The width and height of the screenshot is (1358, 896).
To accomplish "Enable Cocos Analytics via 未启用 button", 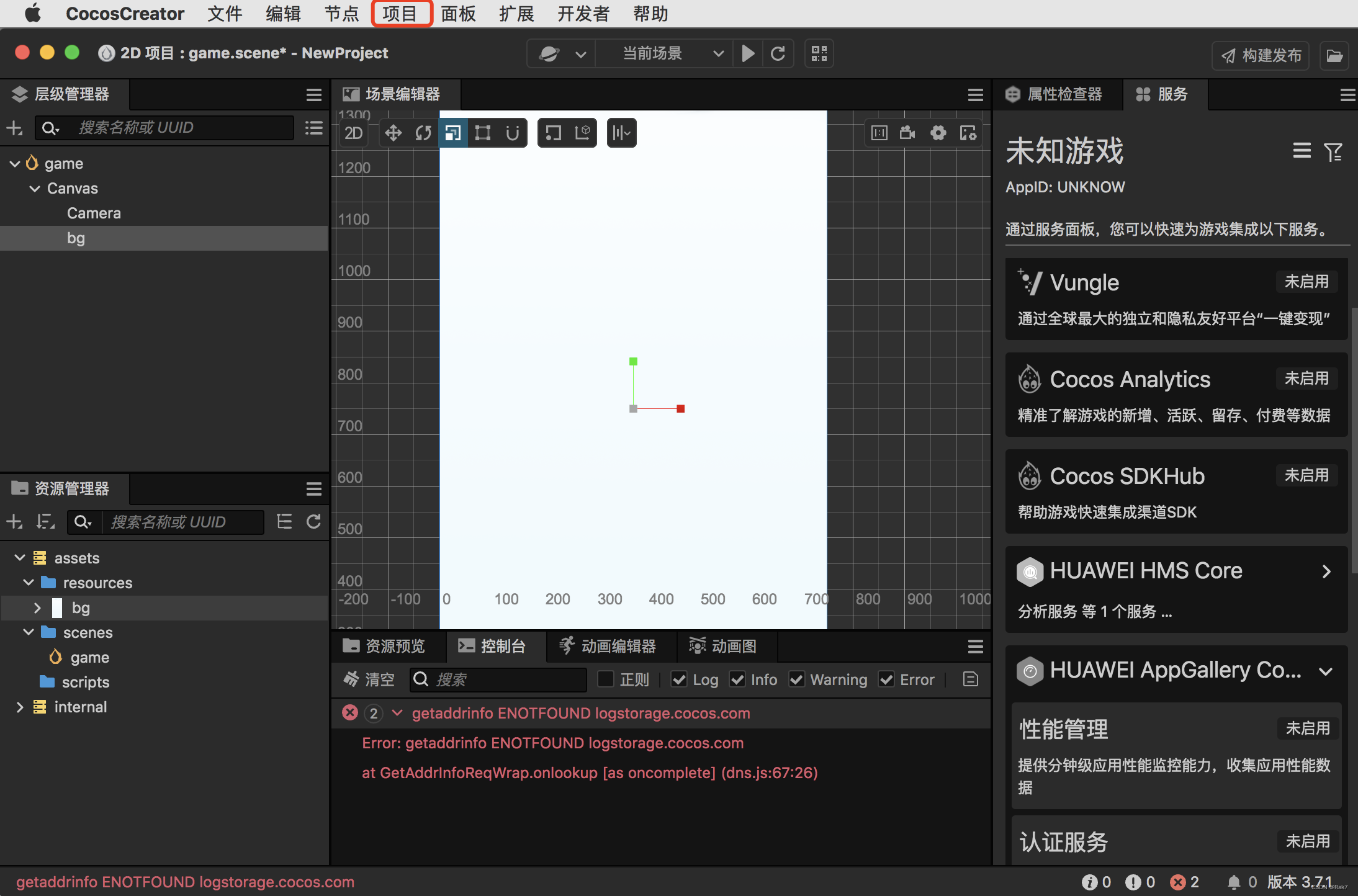I will (1306, 379).
